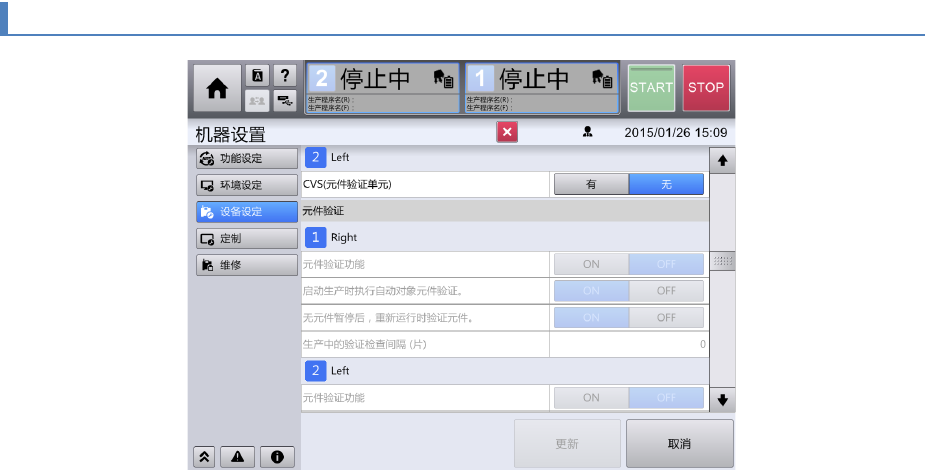
Task: Click the lane 1 number badge beside 停止中
Action: 480,78
